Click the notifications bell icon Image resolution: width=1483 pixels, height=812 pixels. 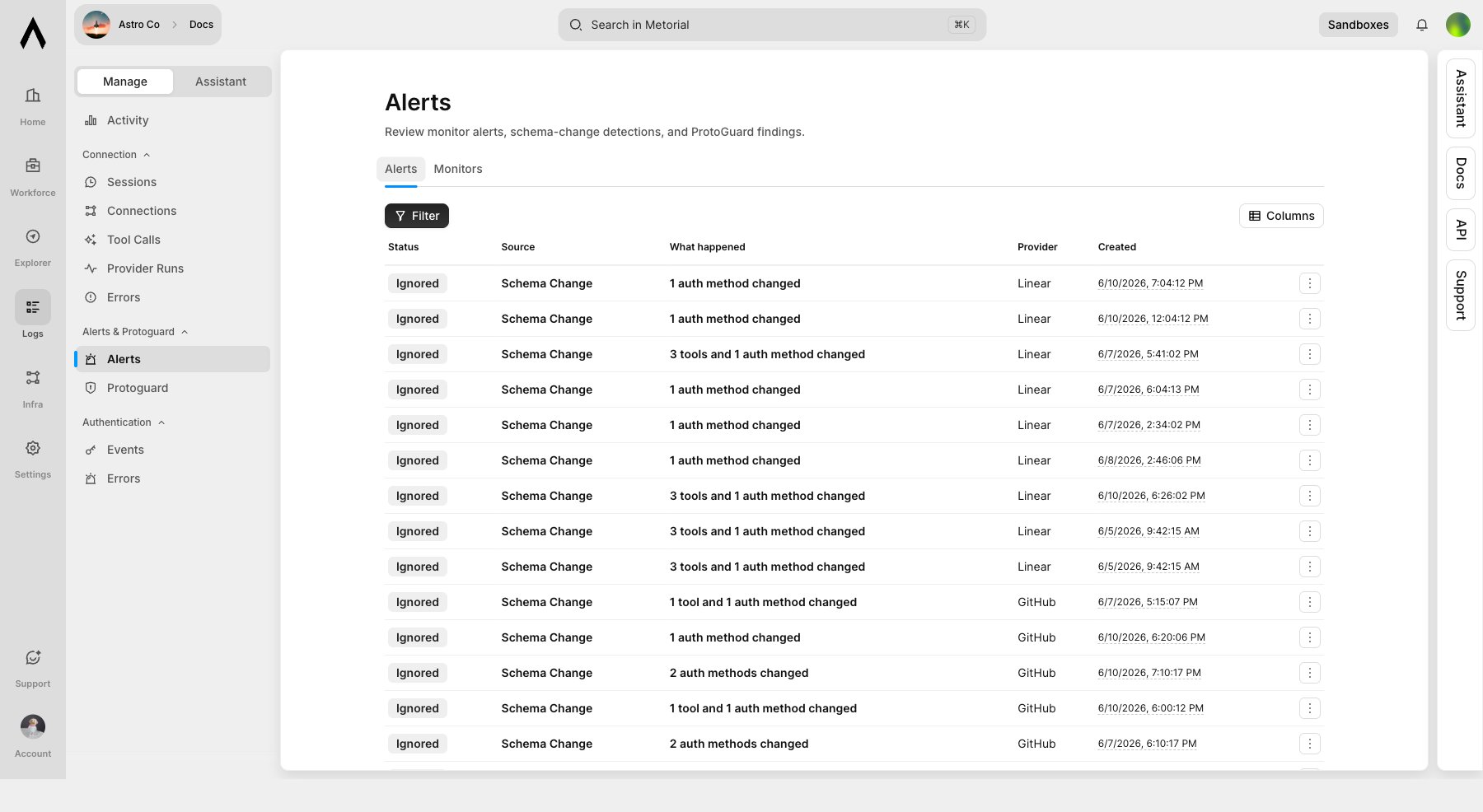point(1422,25)
